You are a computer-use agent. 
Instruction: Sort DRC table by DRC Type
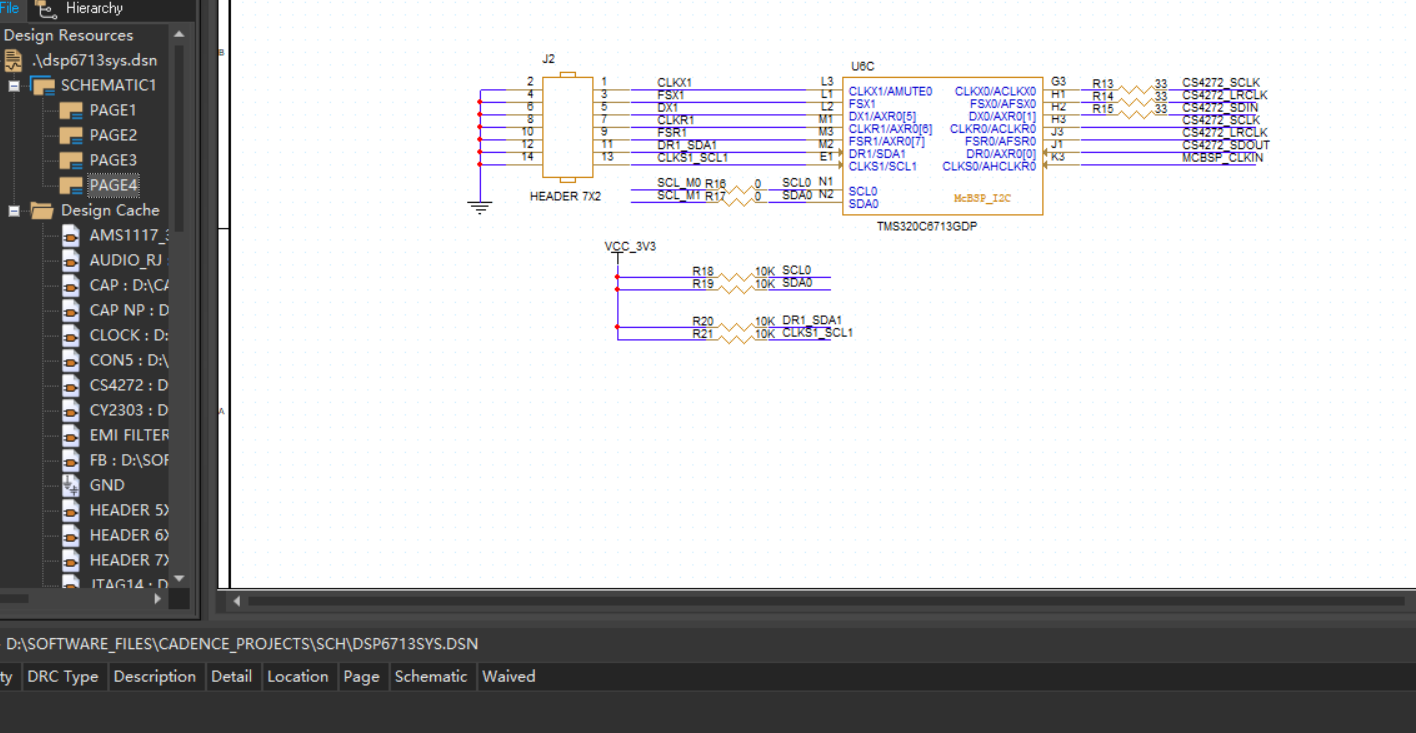(63, 676)
